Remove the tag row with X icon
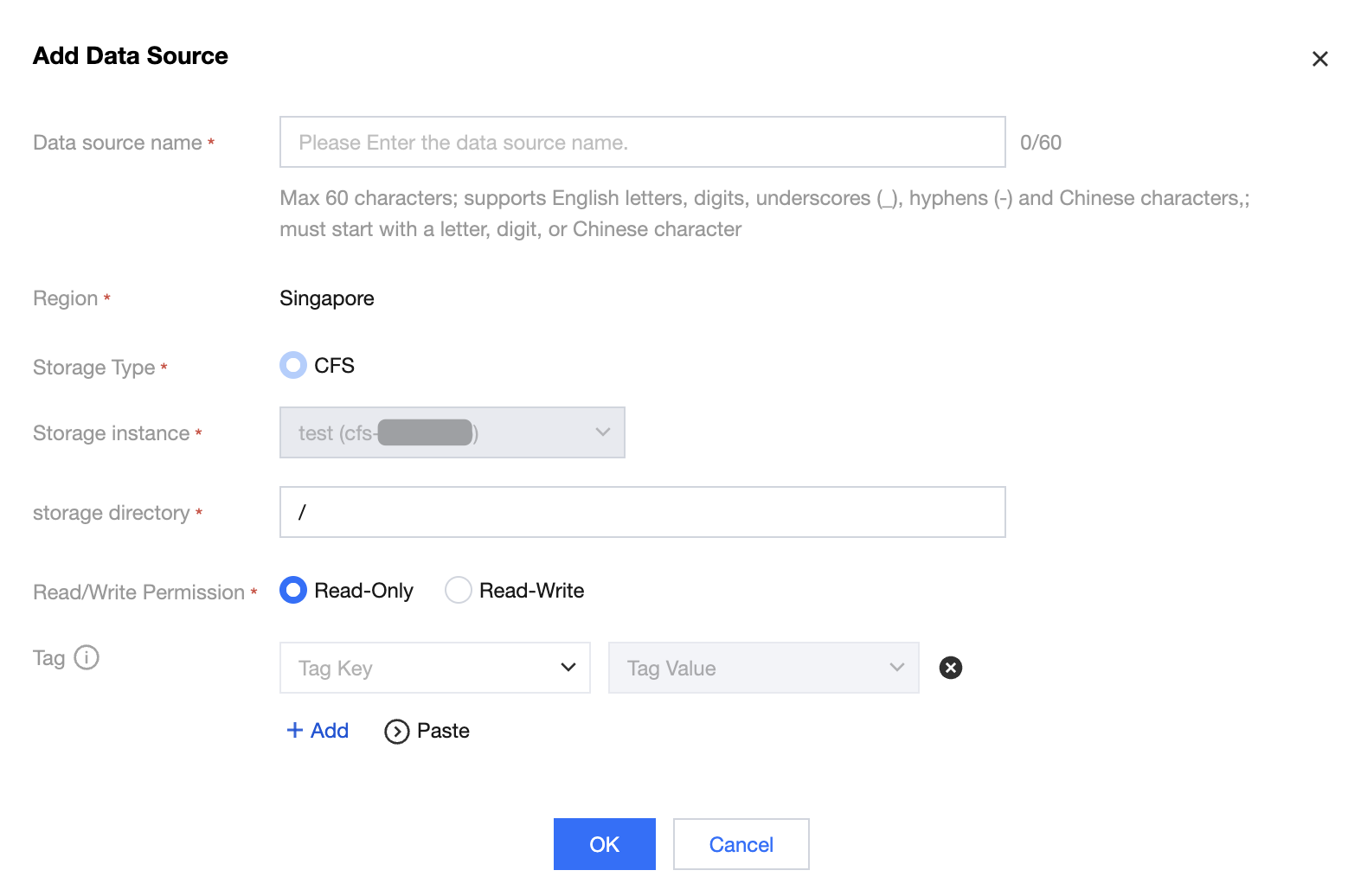The height and width of the screenshot is (896, 1367). pos(950,668)
